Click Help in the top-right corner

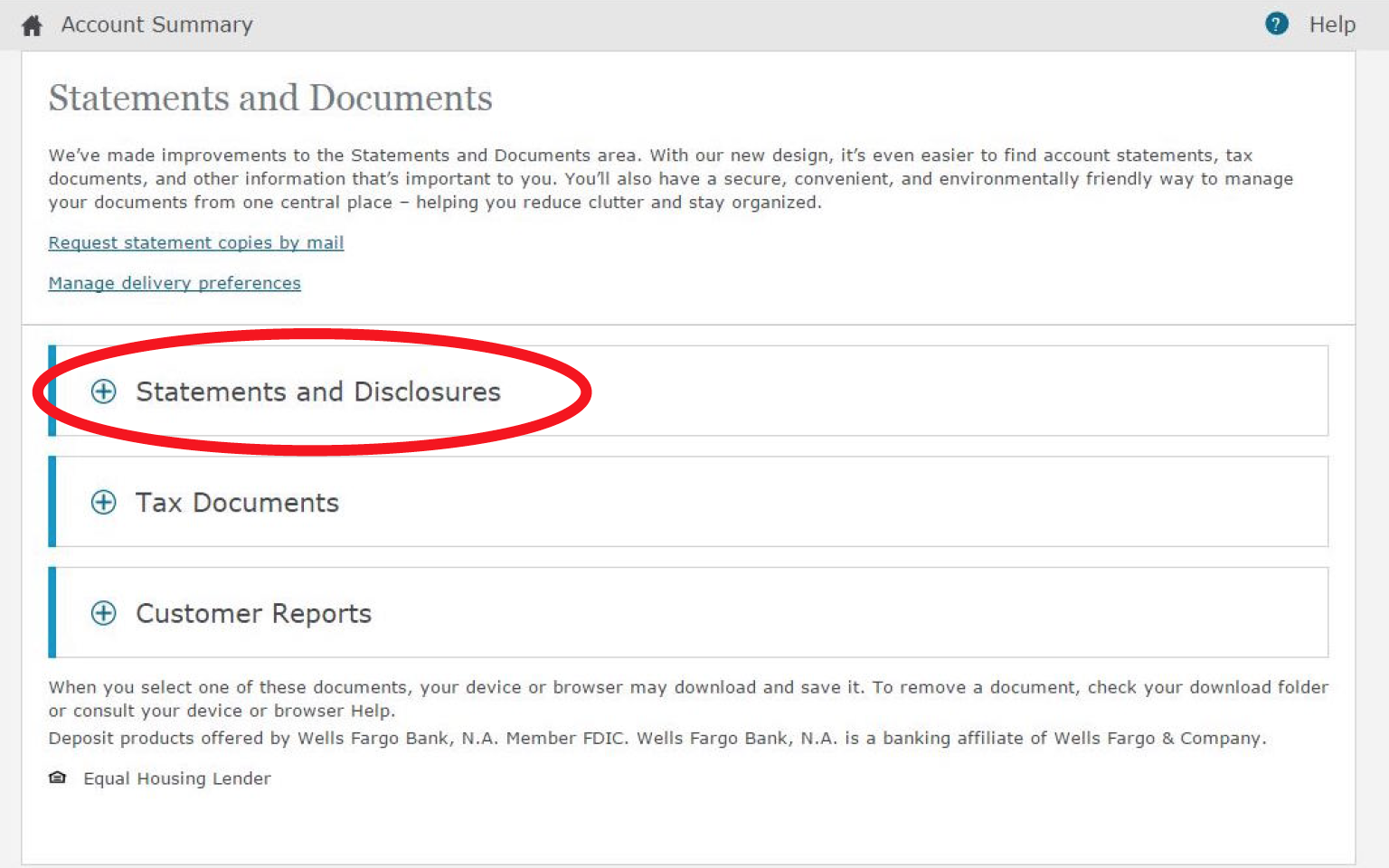pyautogui.click(x=1332, y=24)
